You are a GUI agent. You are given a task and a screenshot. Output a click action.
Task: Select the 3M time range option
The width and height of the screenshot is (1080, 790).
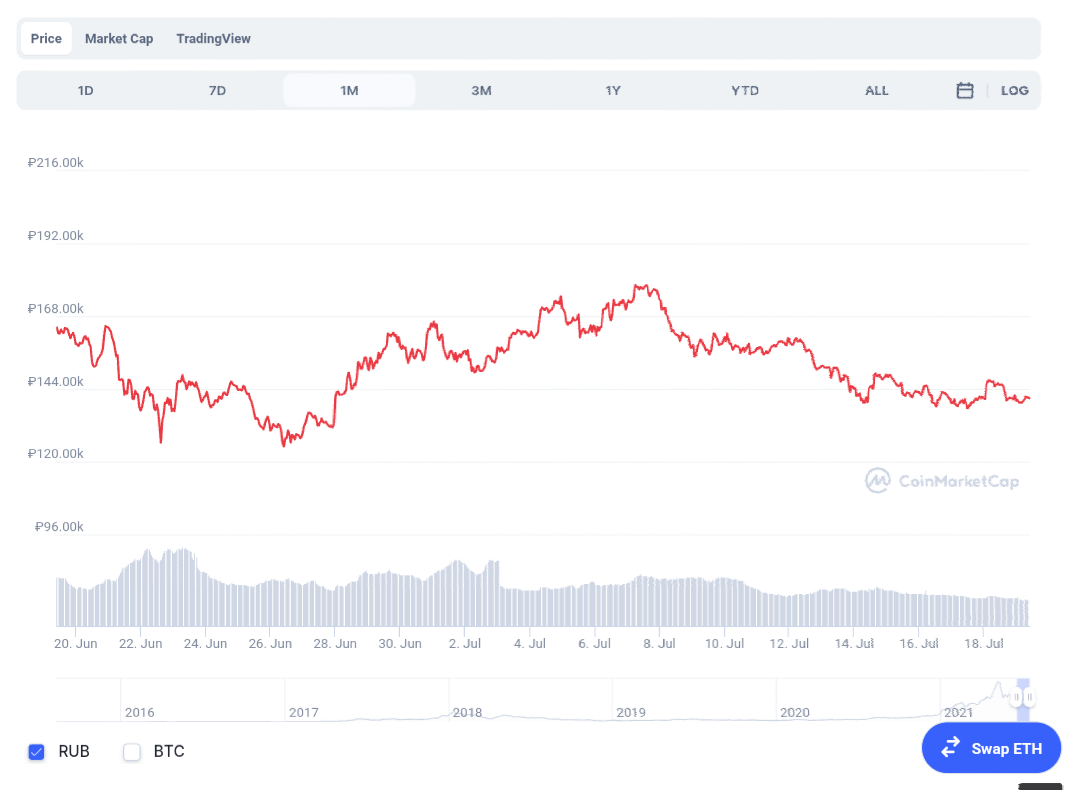click(481, 90)
